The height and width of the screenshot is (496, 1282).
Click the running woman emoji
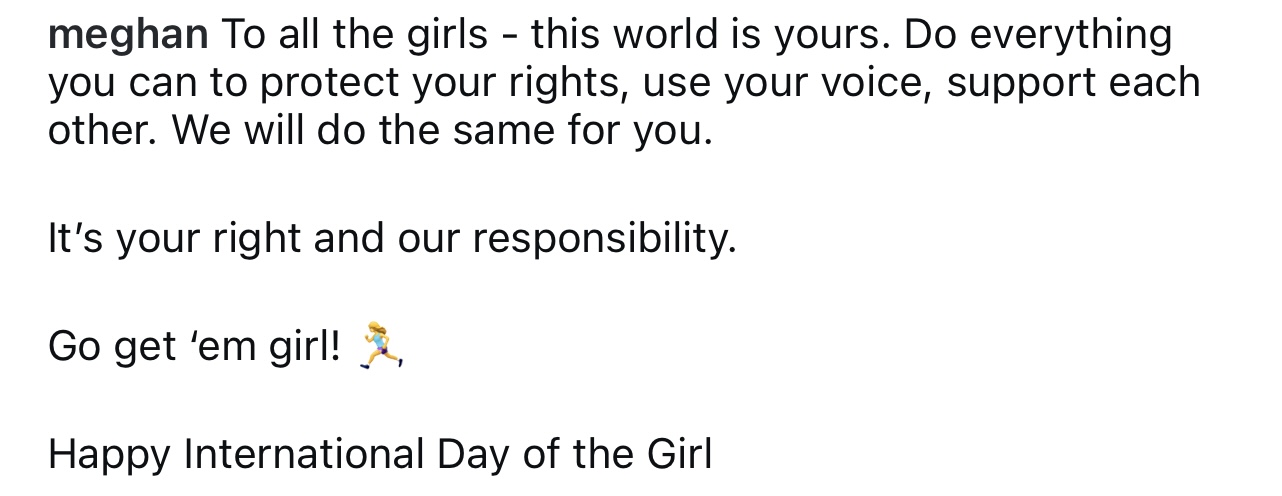(382, 346)
